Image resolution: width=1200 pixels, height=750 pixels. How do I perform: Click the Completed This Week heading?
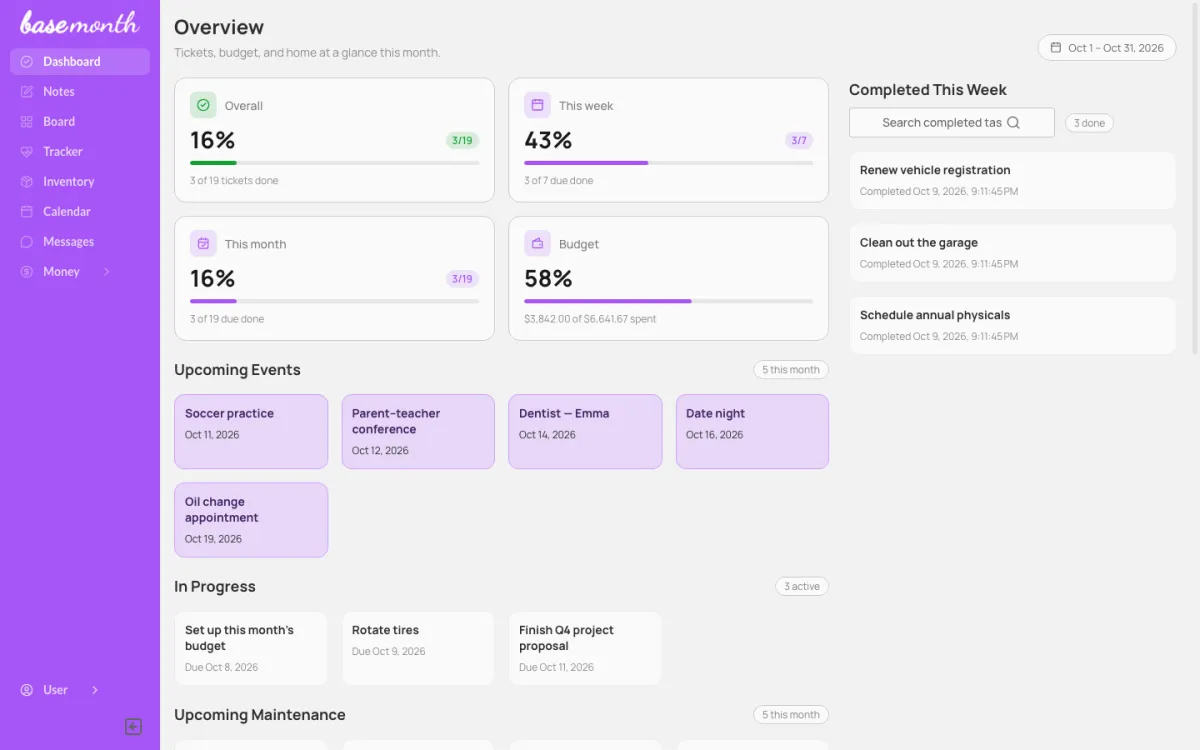click(928, 90)
